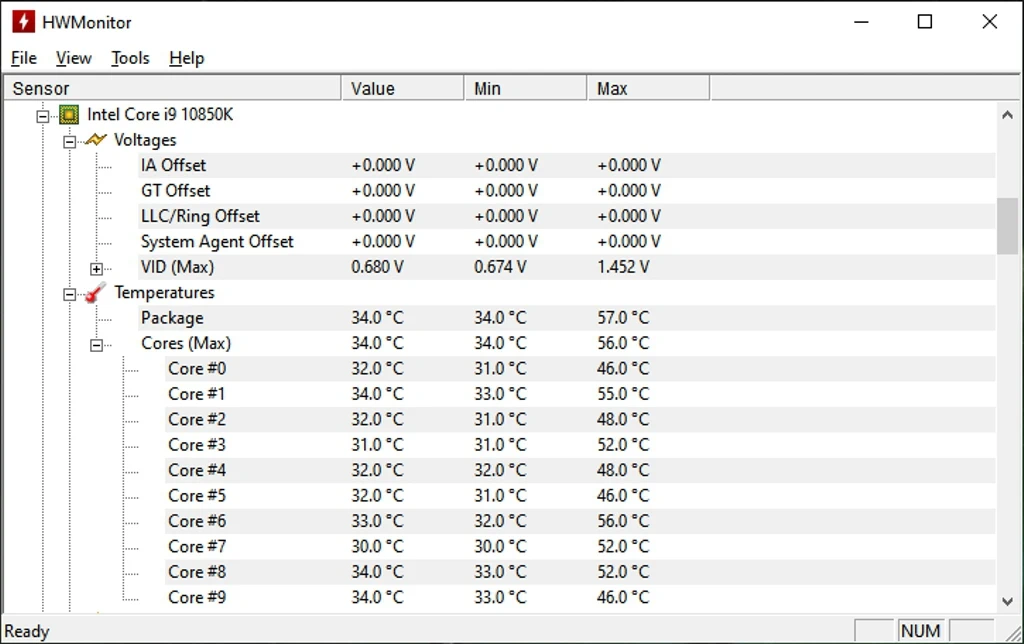Click Core #1 max value 55.0 °C
The width and height of the screenshot is (1024, 644).
pos(623,394)
